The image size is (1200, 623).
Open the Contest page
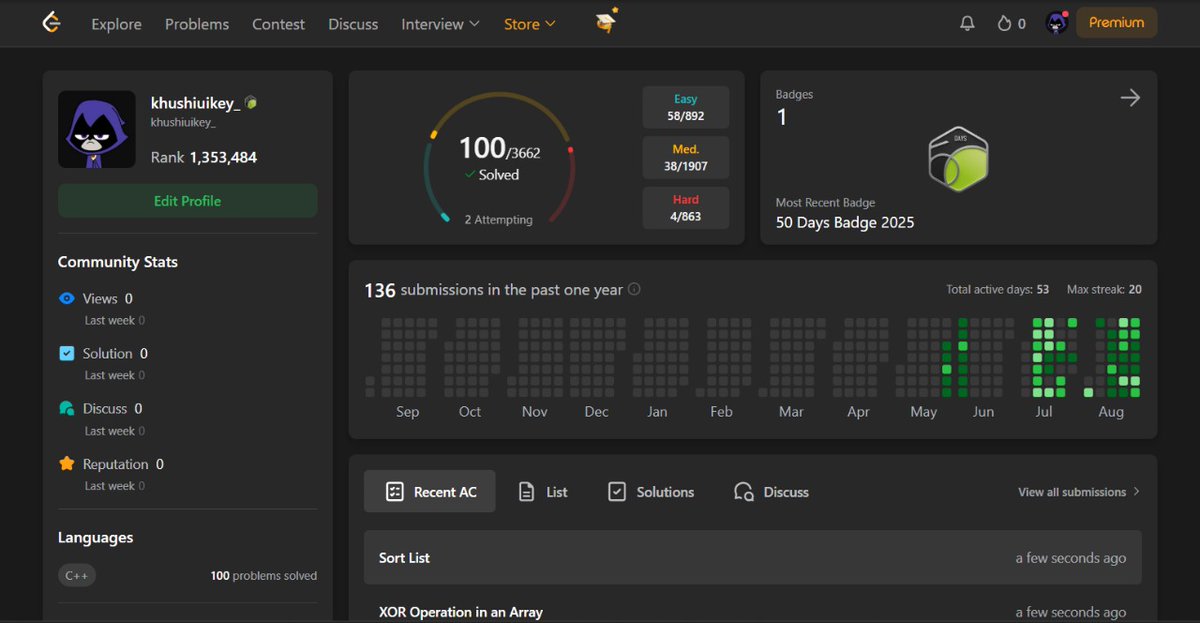tap(279, 24)
